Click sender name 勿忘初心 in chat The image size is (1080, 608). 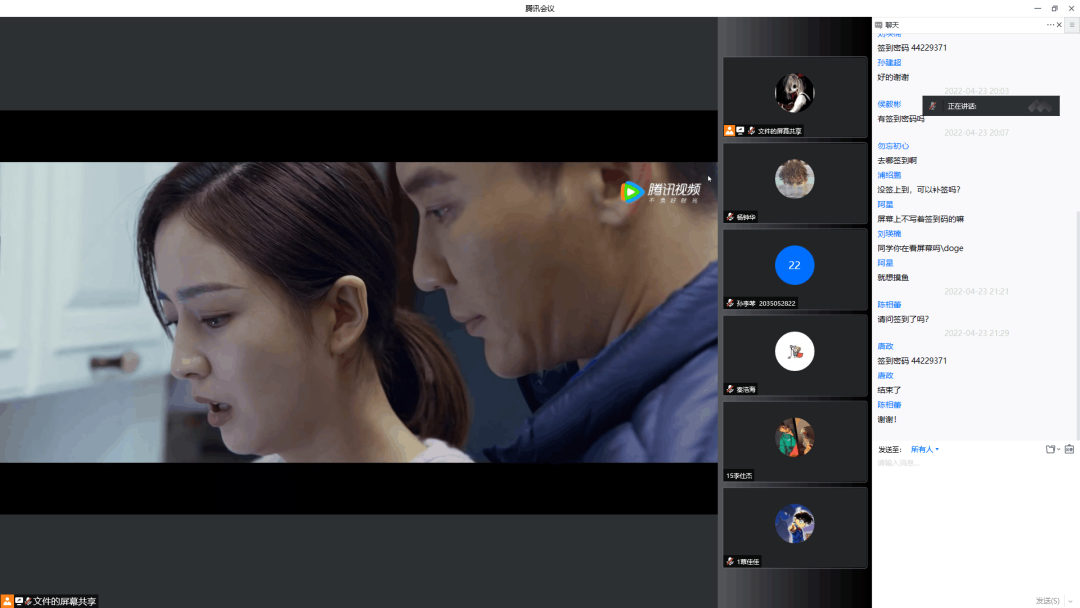(893, 146)
